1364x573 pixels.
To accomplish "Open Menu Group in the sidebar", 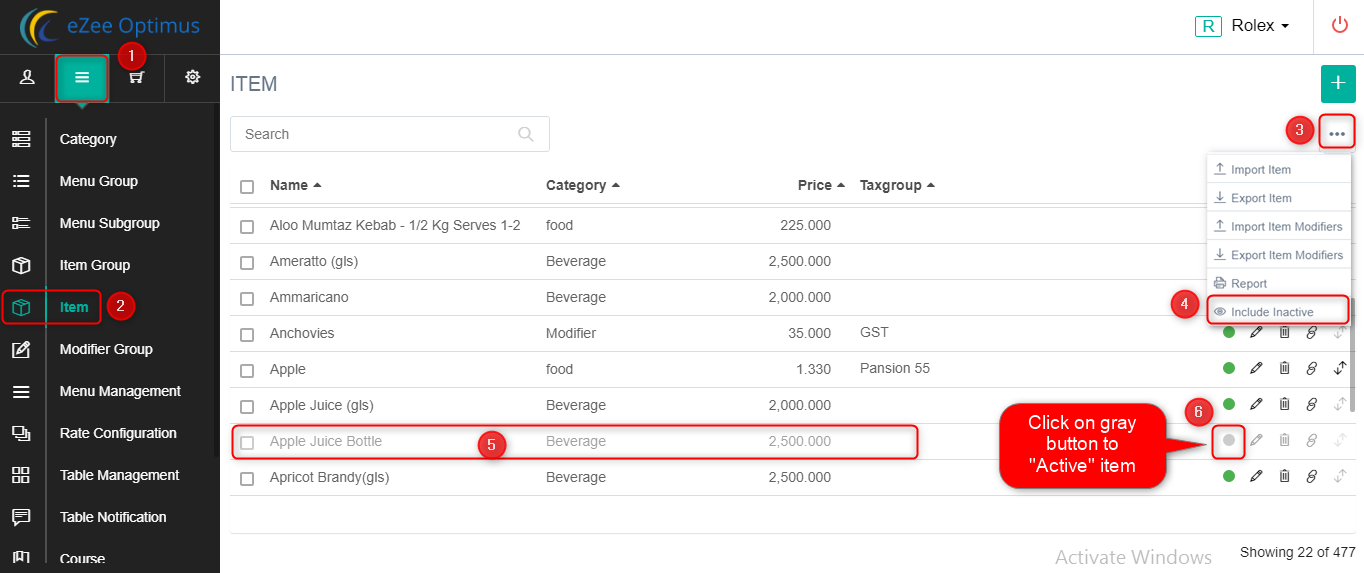I will click(x=98, y=181).
